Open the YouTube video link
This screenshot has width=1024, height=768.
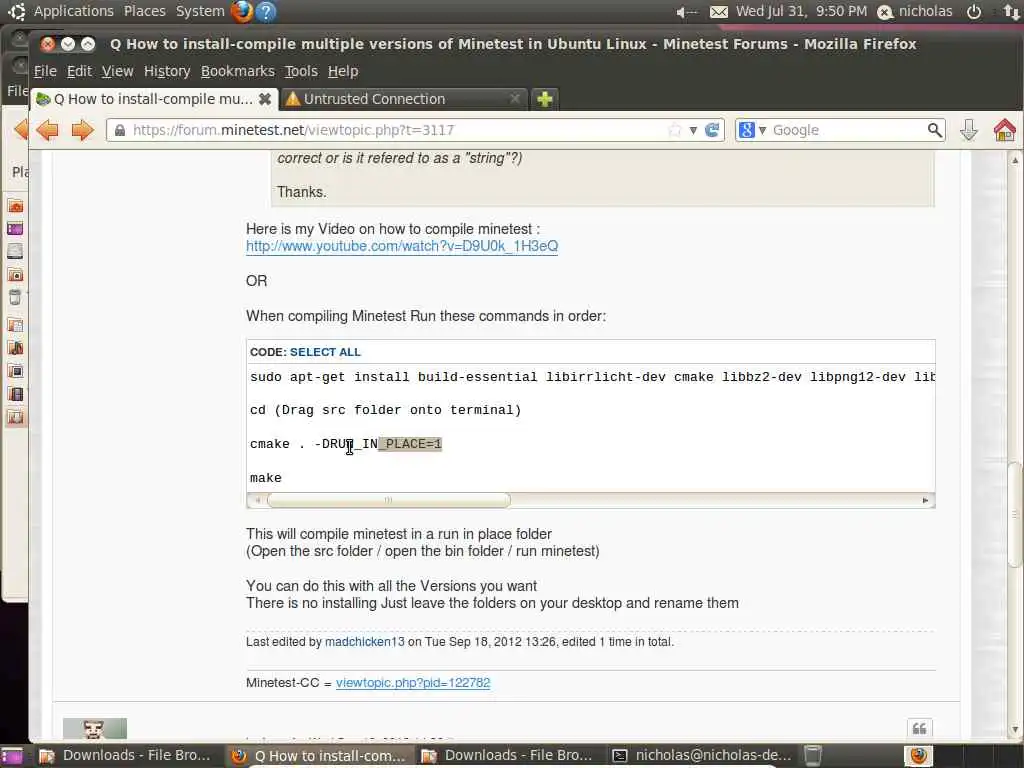tap(402, 246)
